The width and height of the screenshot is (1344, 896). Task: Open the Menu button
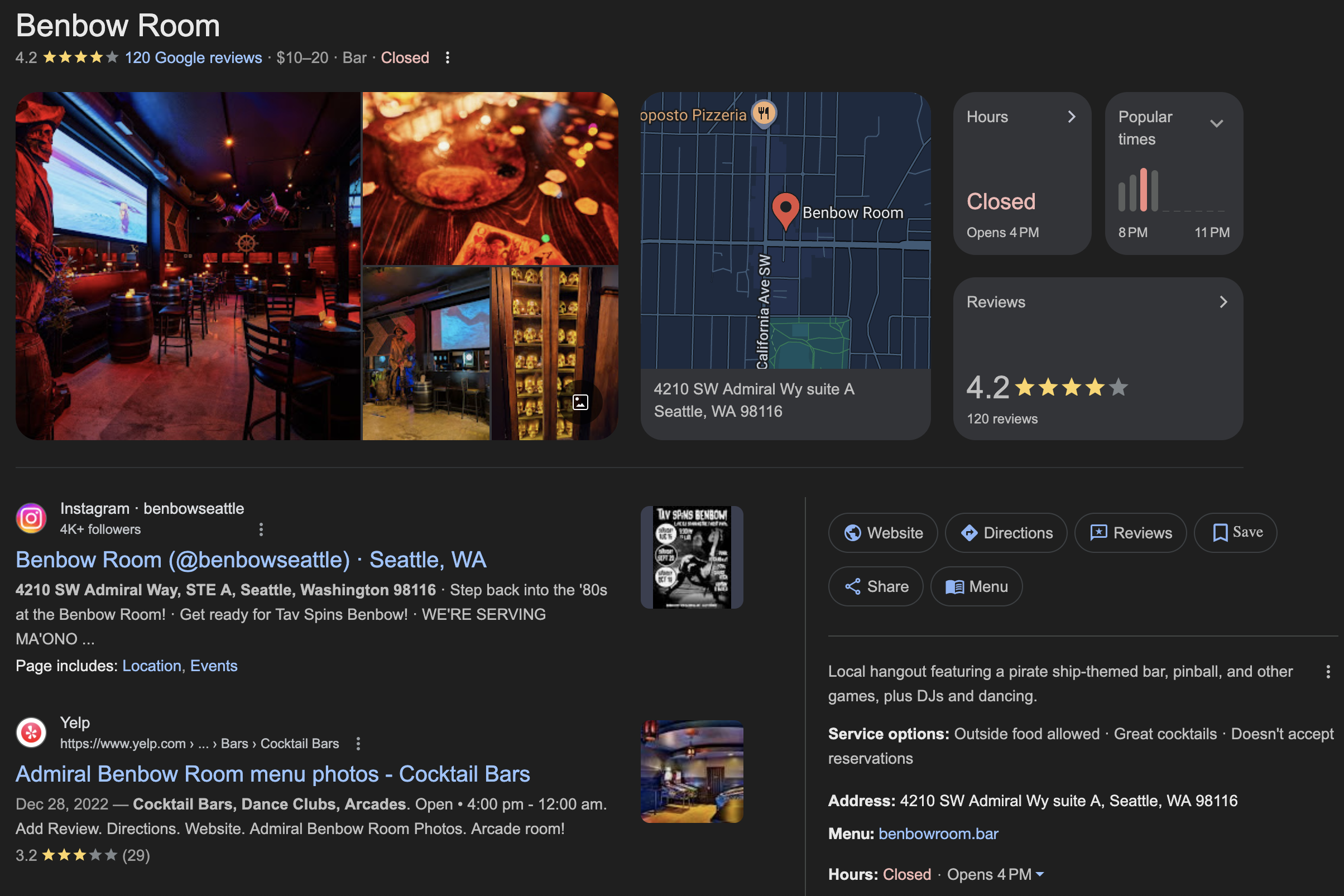(976, 586)
